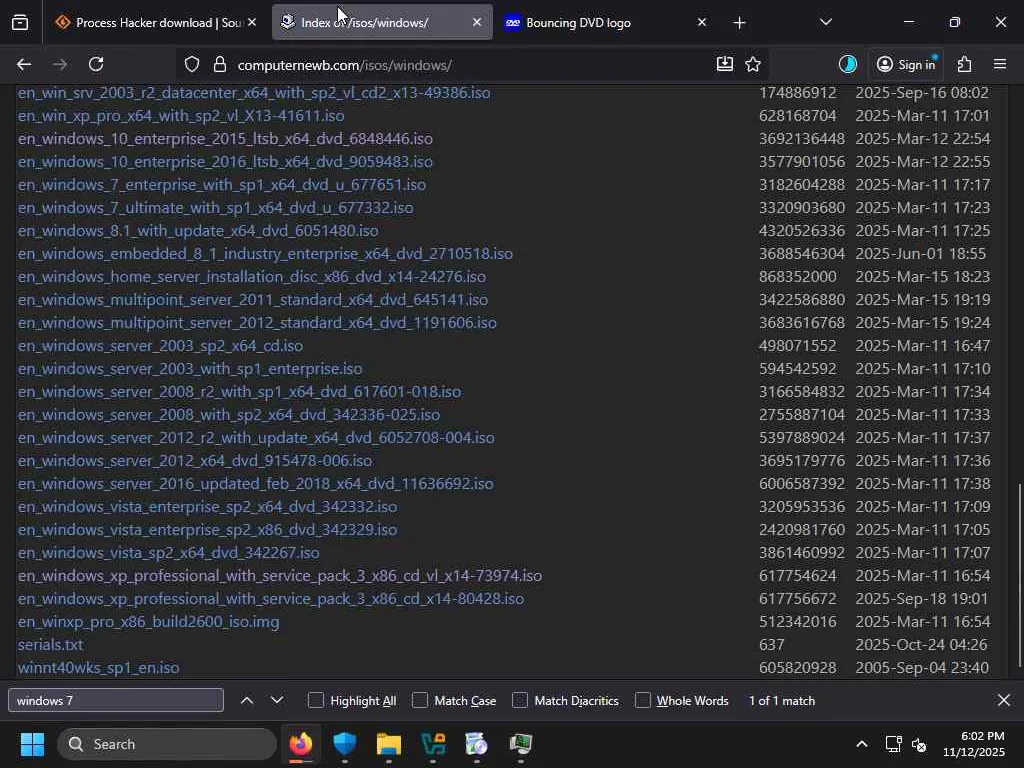1024x768 pixels.
Task: Enable Highlight All checkbox
Action: (x=316, y=700)
